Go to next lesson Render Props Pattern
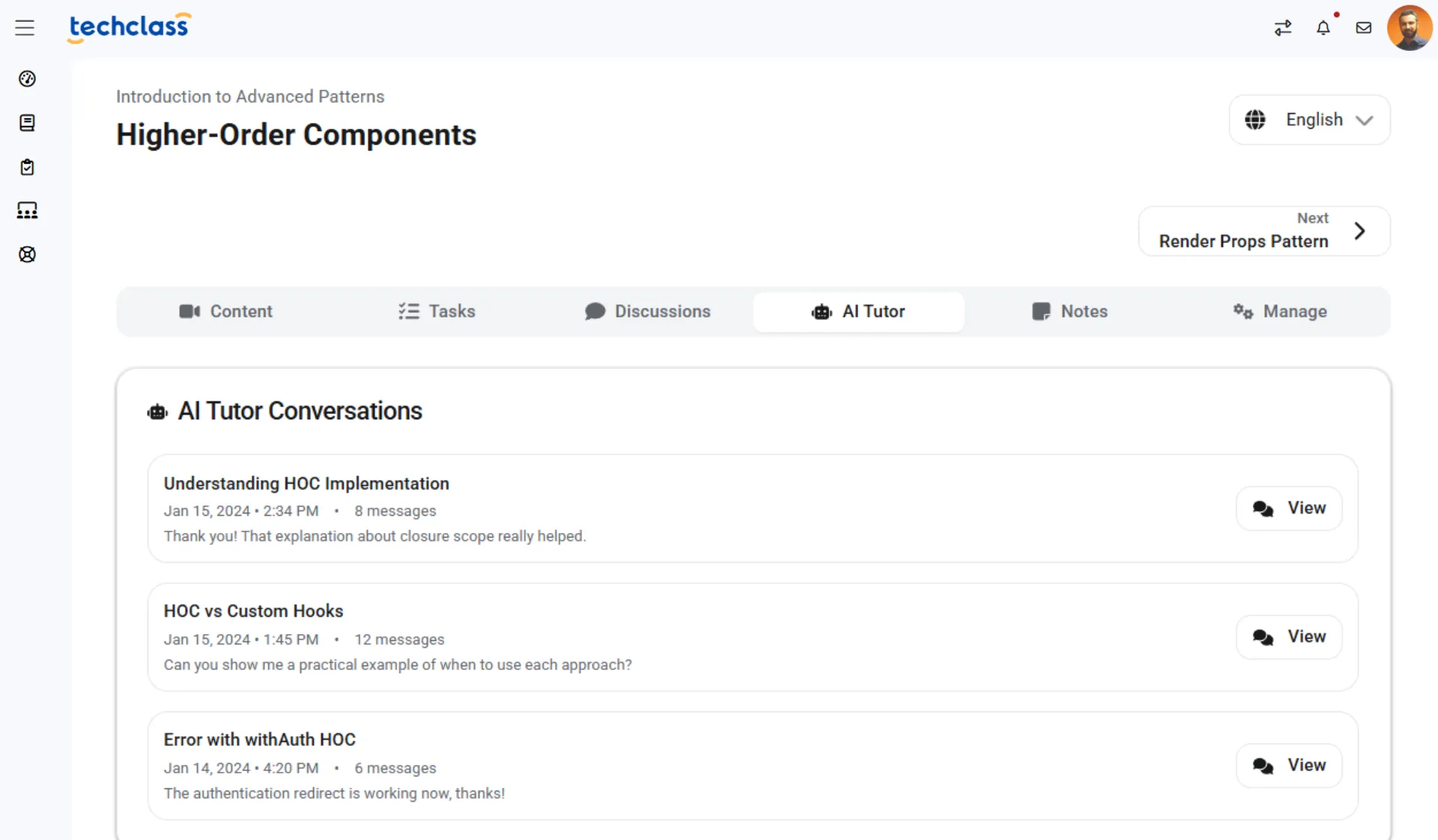Screen dimensions: 1438x840 pos(1263,231)
